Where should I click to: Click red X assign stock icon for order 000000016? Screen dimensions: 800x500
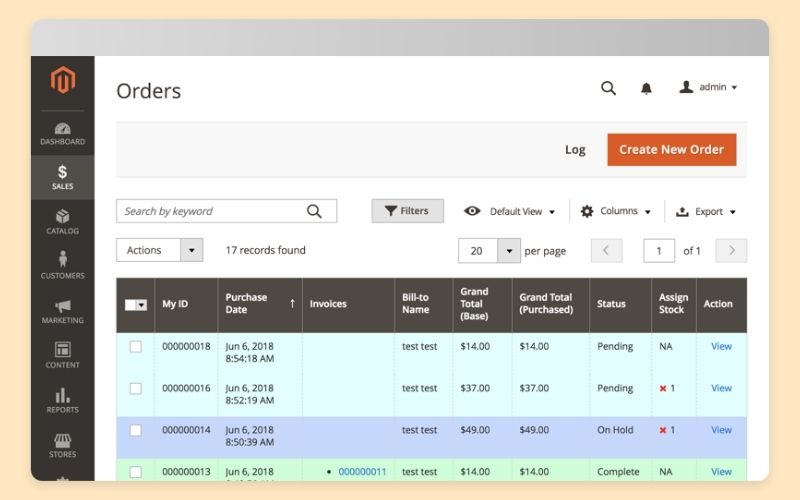(x=663, y=389)
